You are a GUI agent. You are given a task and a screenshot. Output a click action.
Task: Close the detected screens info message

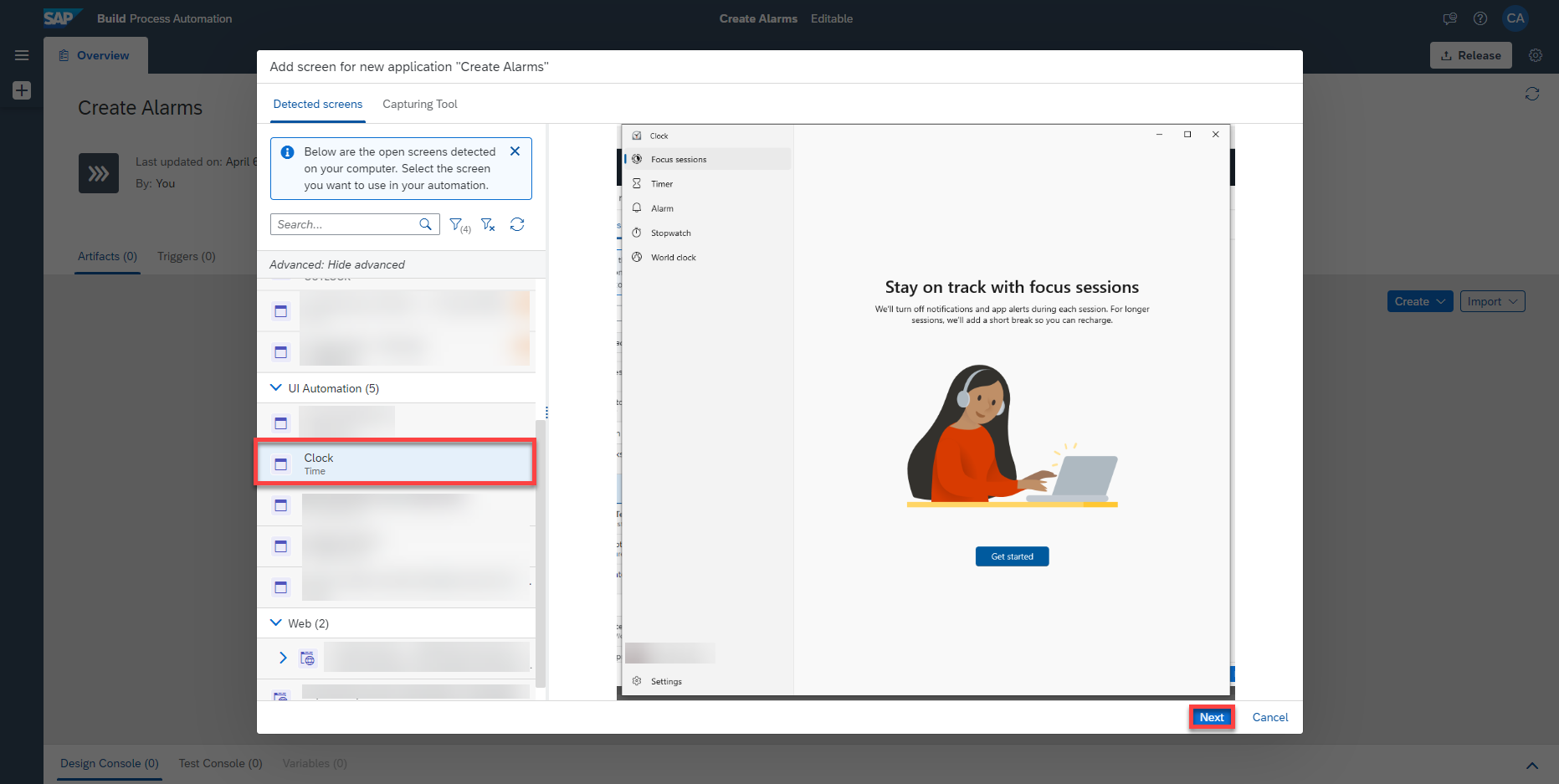(515, 151)
